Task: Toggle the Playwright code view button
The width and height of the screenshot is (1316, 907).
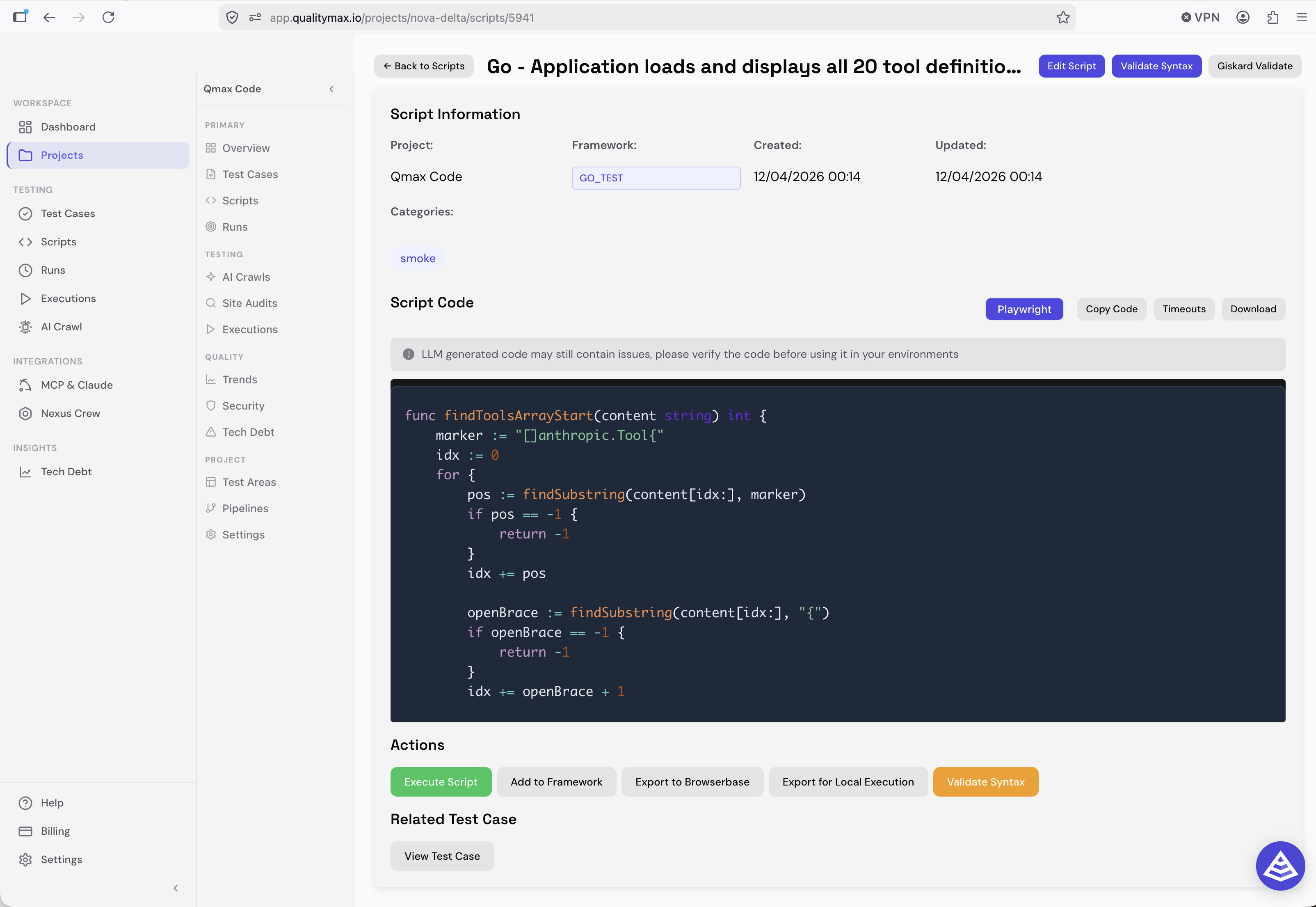Action: [x=1024, y=309]
